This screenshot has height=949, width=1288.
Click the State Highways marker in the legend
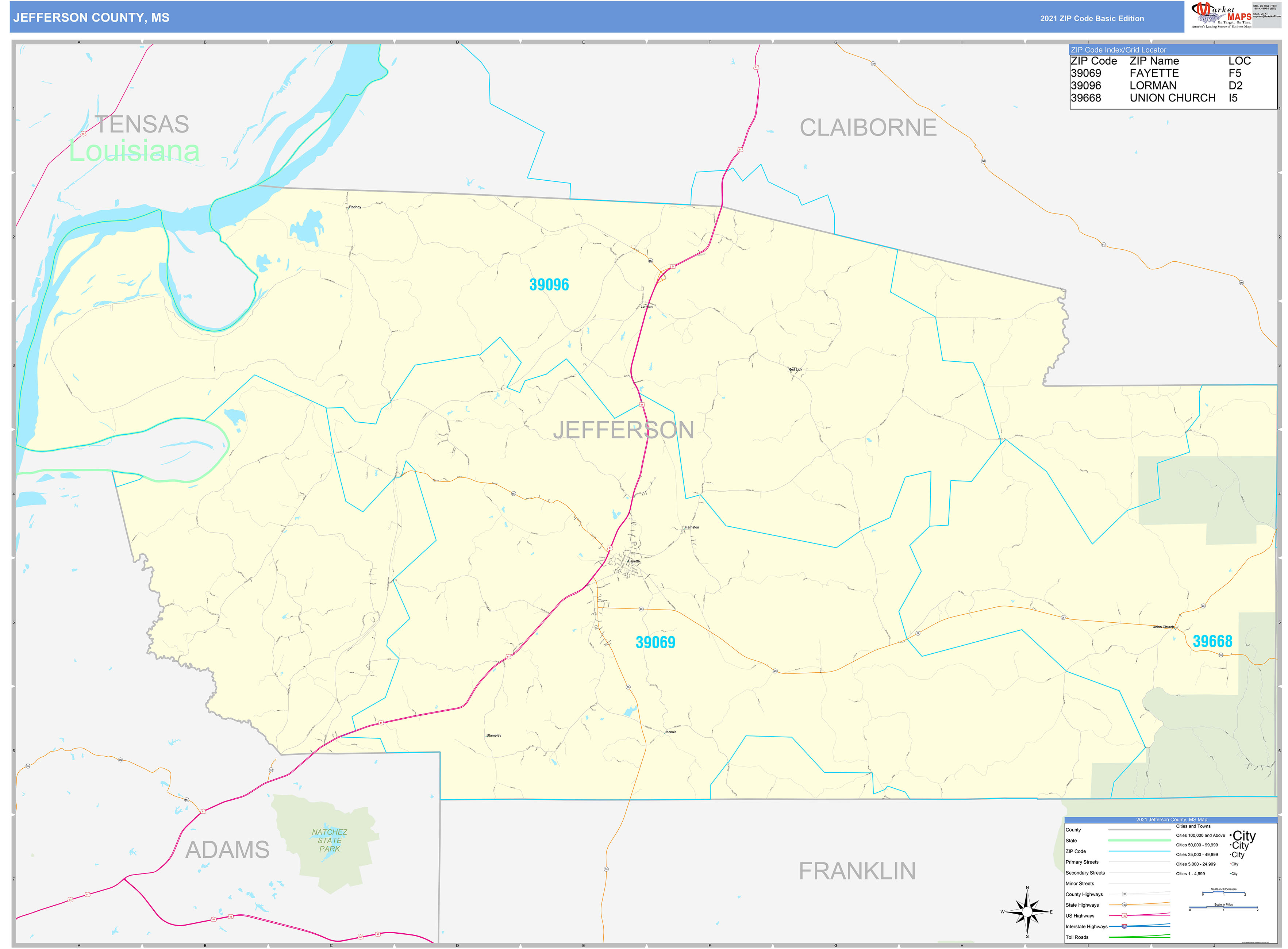1124,905
